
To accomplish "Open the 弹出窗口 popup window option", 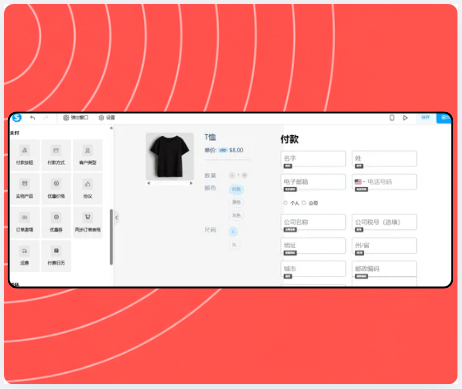I will [76, 118].
